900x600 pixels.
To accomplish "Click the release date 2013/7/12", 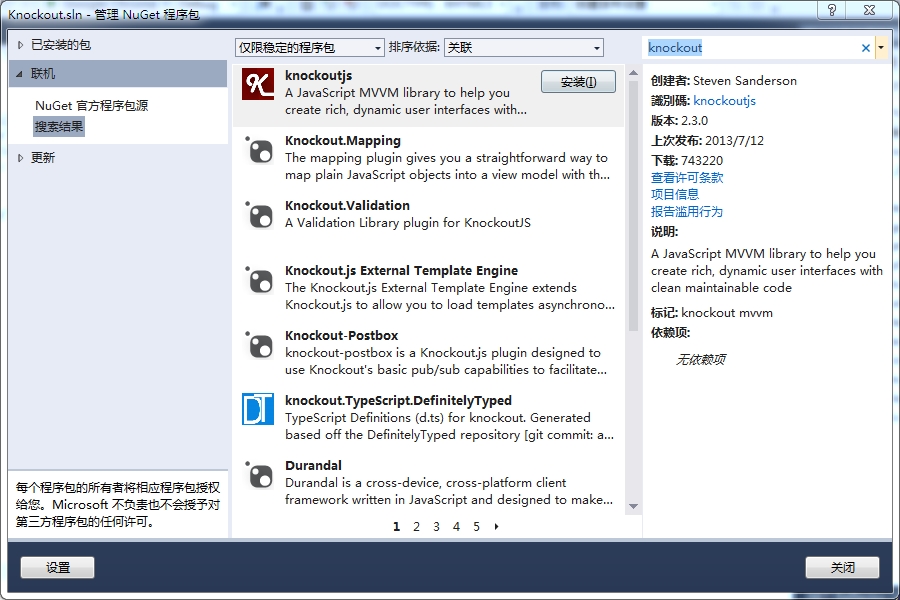I will click(x=734, y=141).
